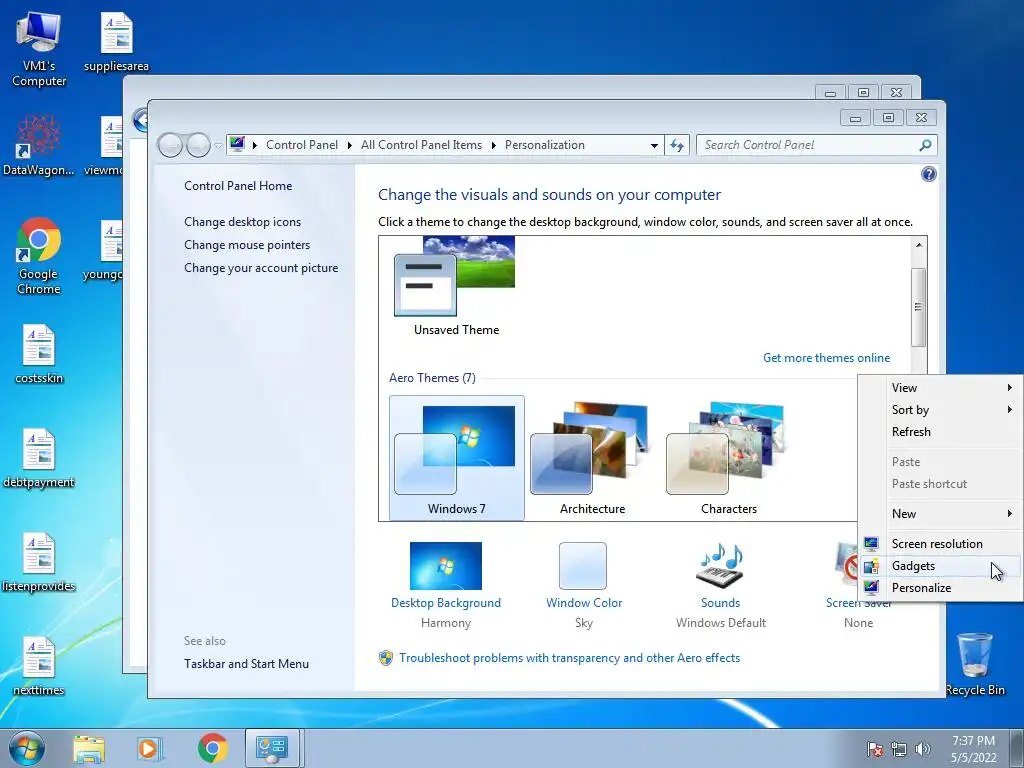Click Get more themes online link
The width and height of the screenshot is (1024, 768).
(826, 357)
